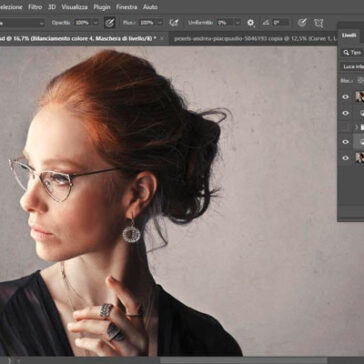Toggle pressure for size icon
Viewport: 364px width, 364px height.
302,23
